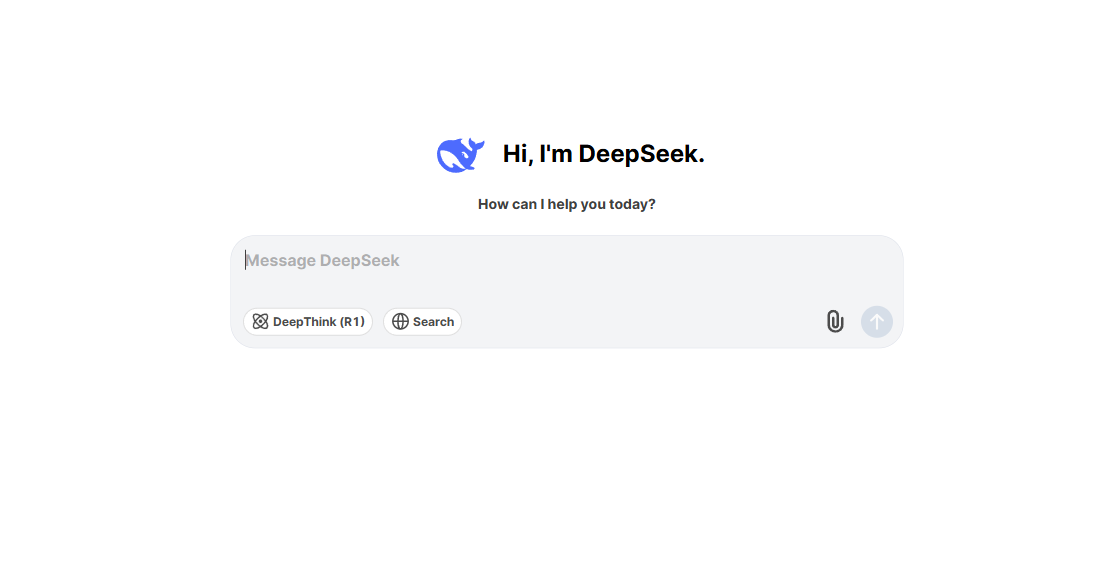1119x588 pixels.
Task: Click the 'Hi, I'm DeepSeek.' heading
Action: click(604, 154)
